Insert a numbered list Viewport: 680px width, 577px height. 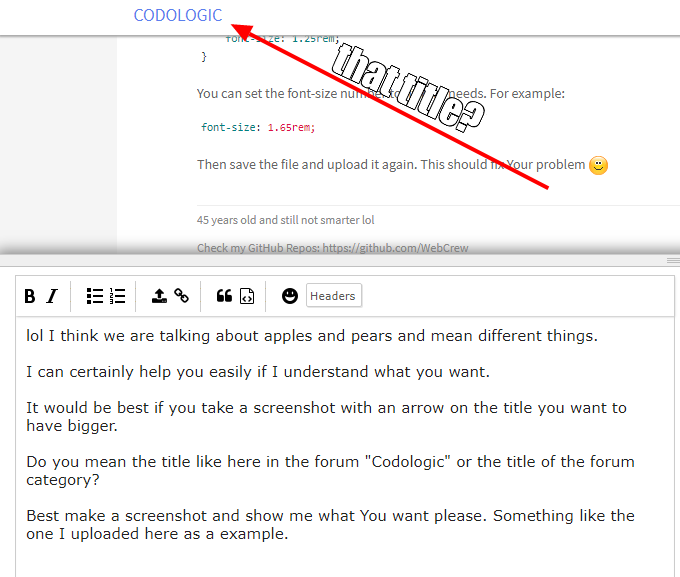(x=118, y=296)
